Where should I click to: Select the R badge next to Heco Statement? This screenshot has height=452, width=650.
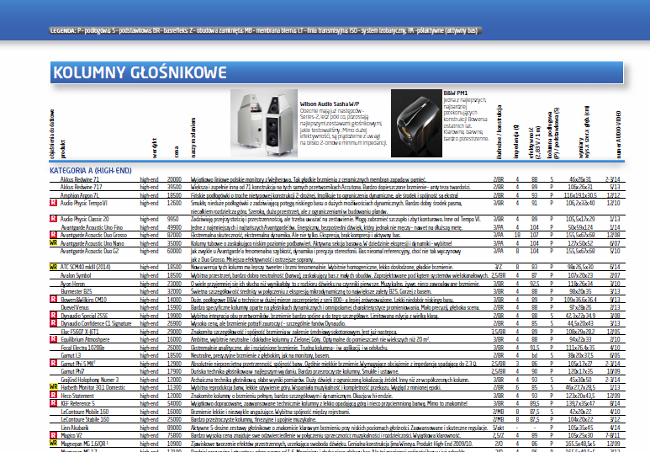point(53,395)
